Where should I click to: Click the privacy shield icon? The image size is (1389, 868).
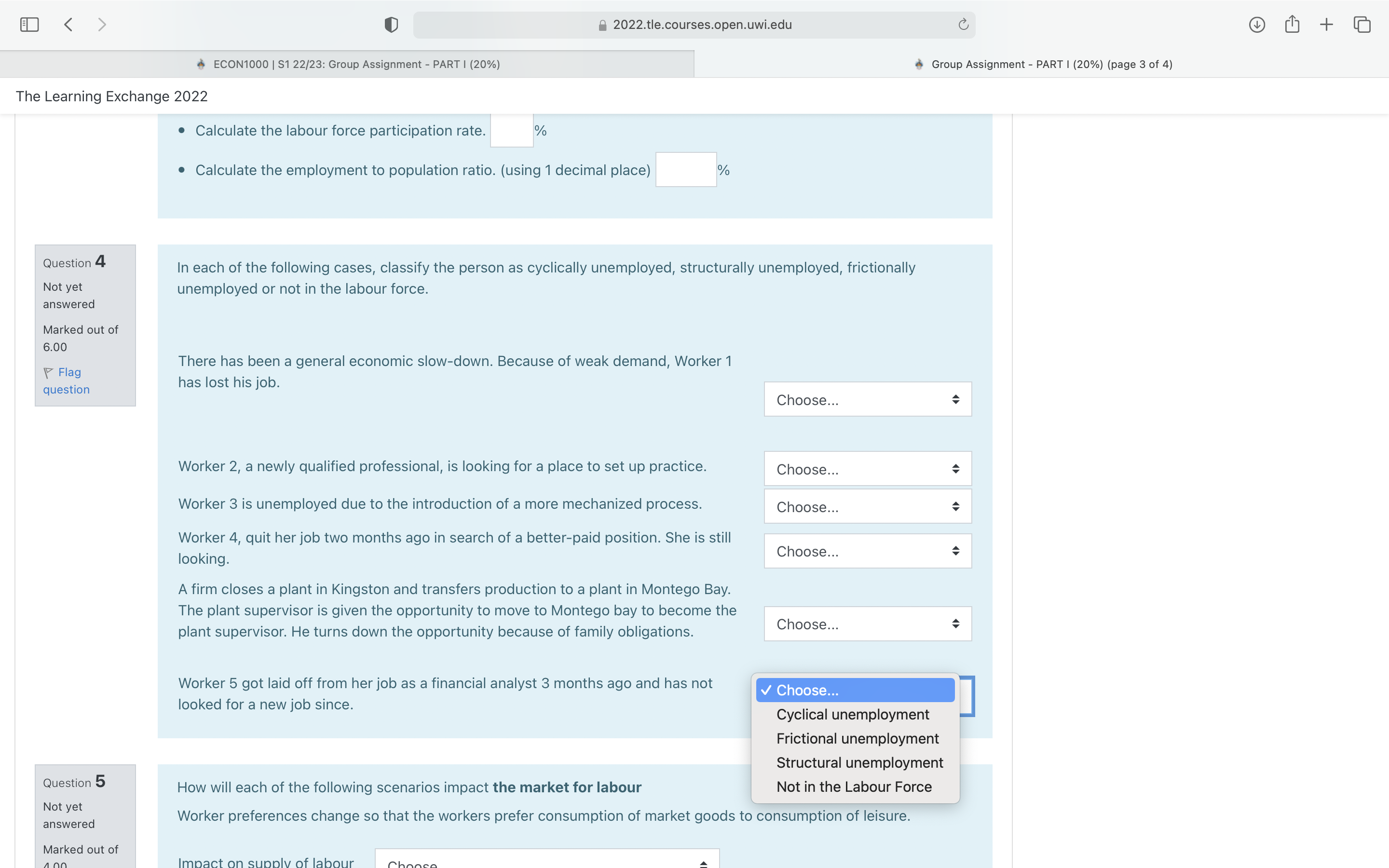[x=390, y=24]
